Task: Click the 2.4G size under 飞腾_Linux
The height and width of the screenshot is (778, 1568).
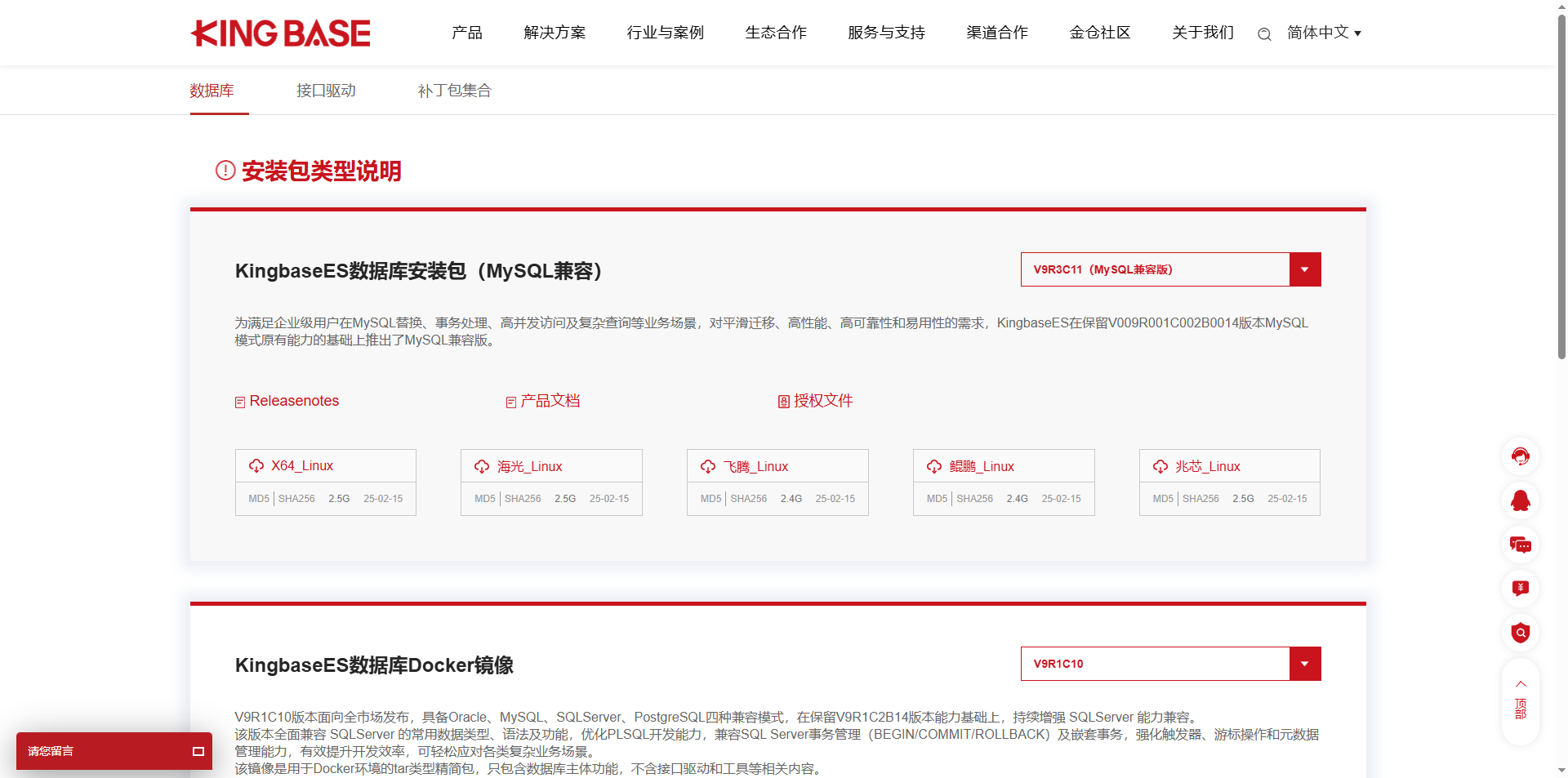Action: [x=791, y=499]
